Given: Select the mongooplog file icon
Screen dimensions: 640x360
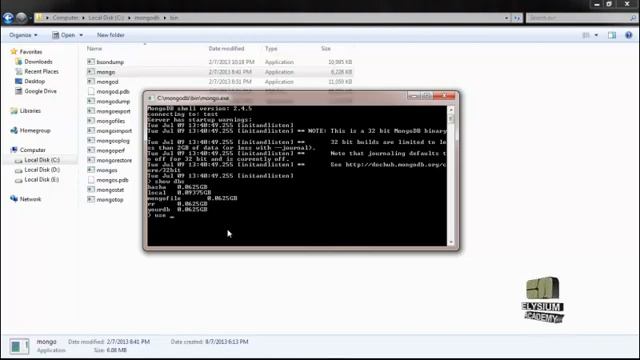Looking at the screenshot, I should [91, 140].
